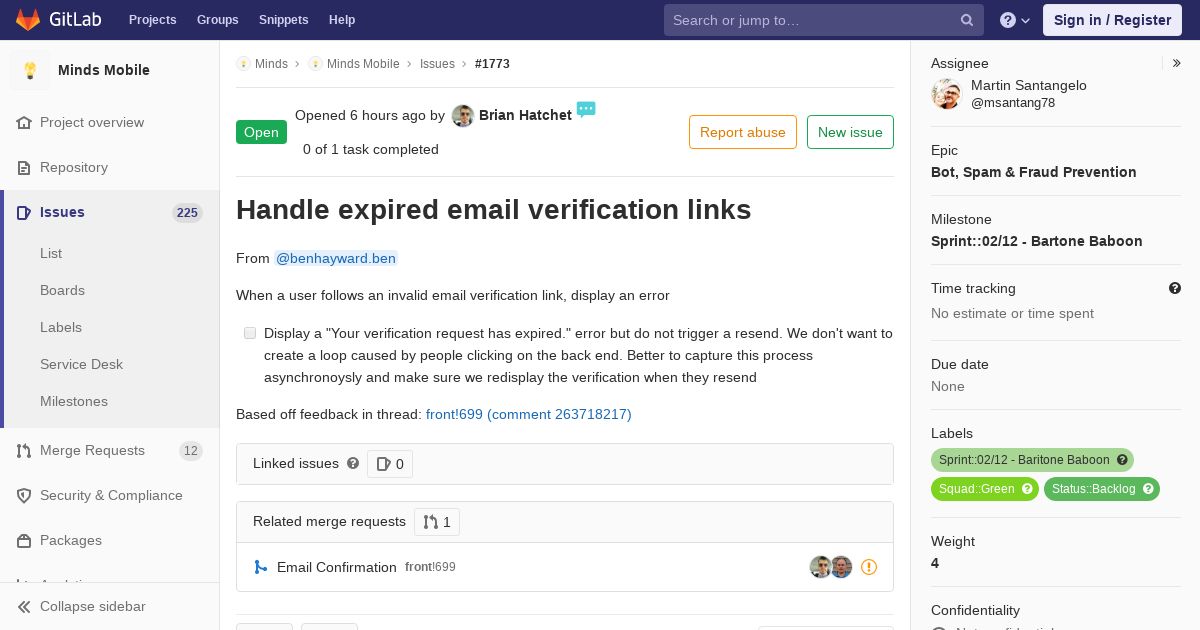Click related merge requests count badge

437,522
